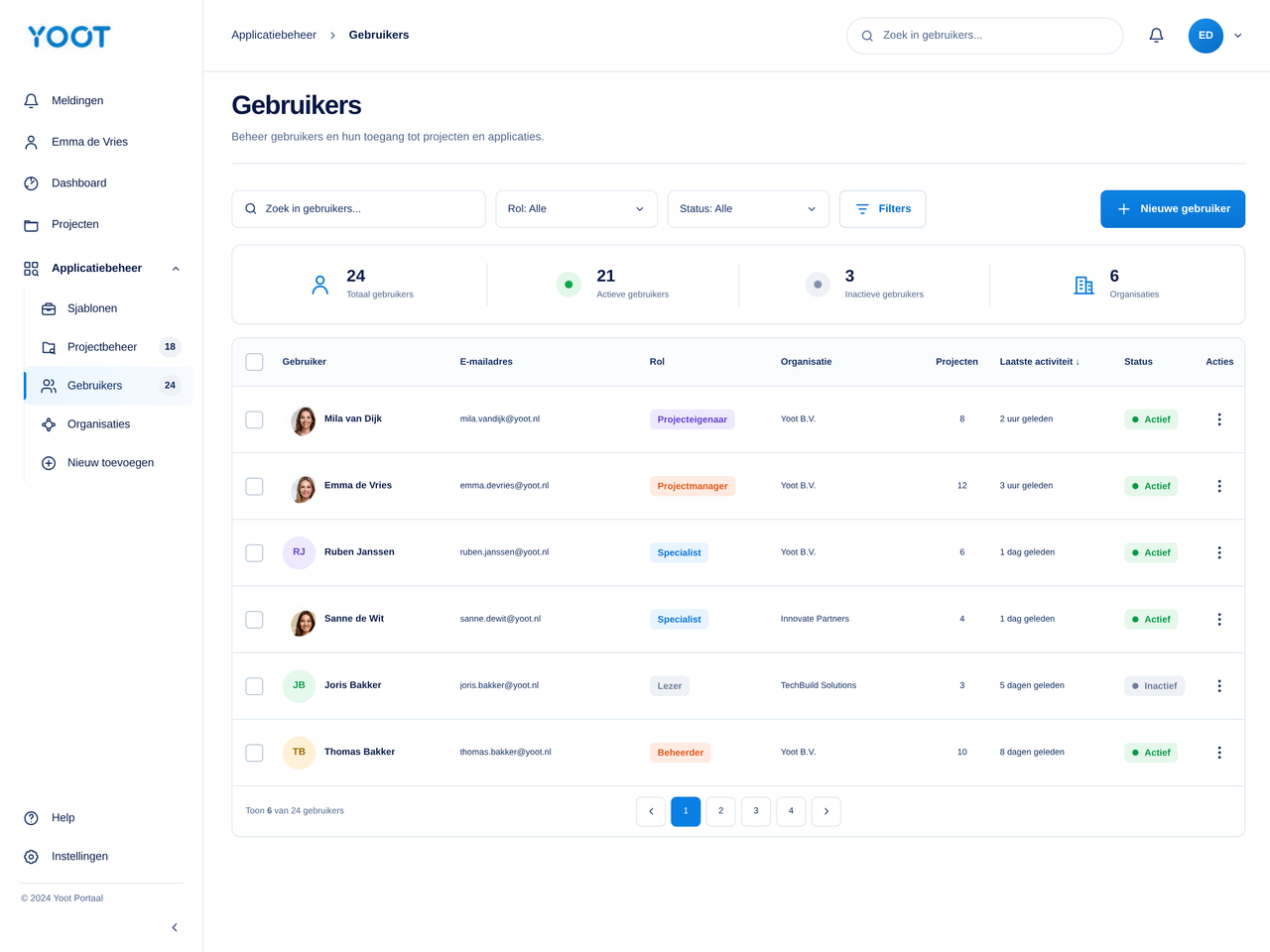1270x952 pixels.
Task: Open user menu chevron beside ED avatar
Action: tap(1237, 36)
